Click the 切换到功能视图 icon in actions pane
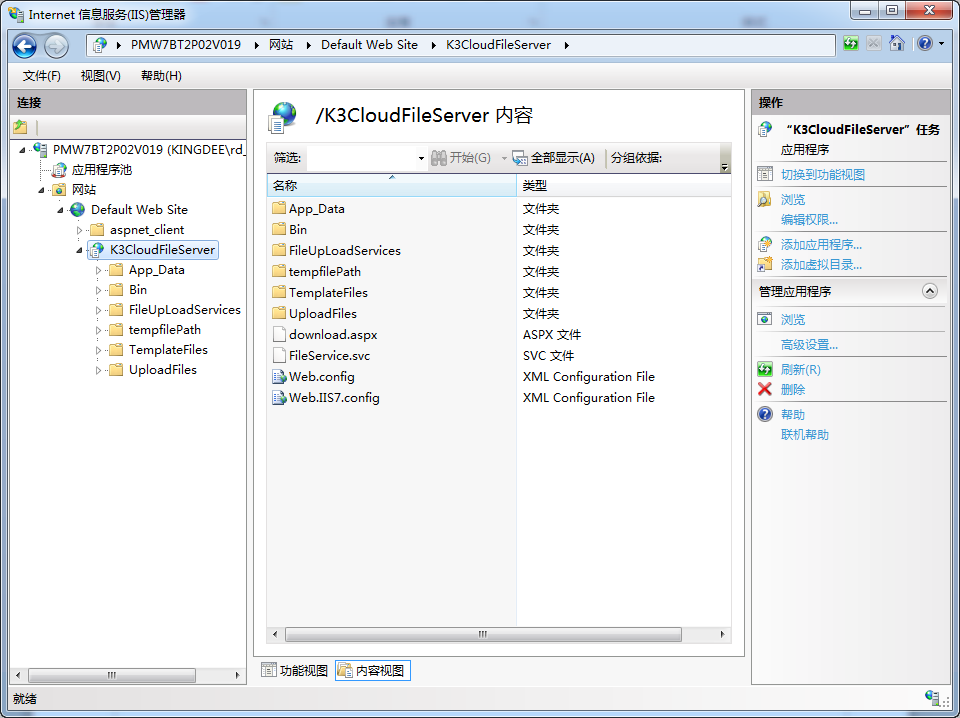 pyautogui.click(x=765, y=174)
